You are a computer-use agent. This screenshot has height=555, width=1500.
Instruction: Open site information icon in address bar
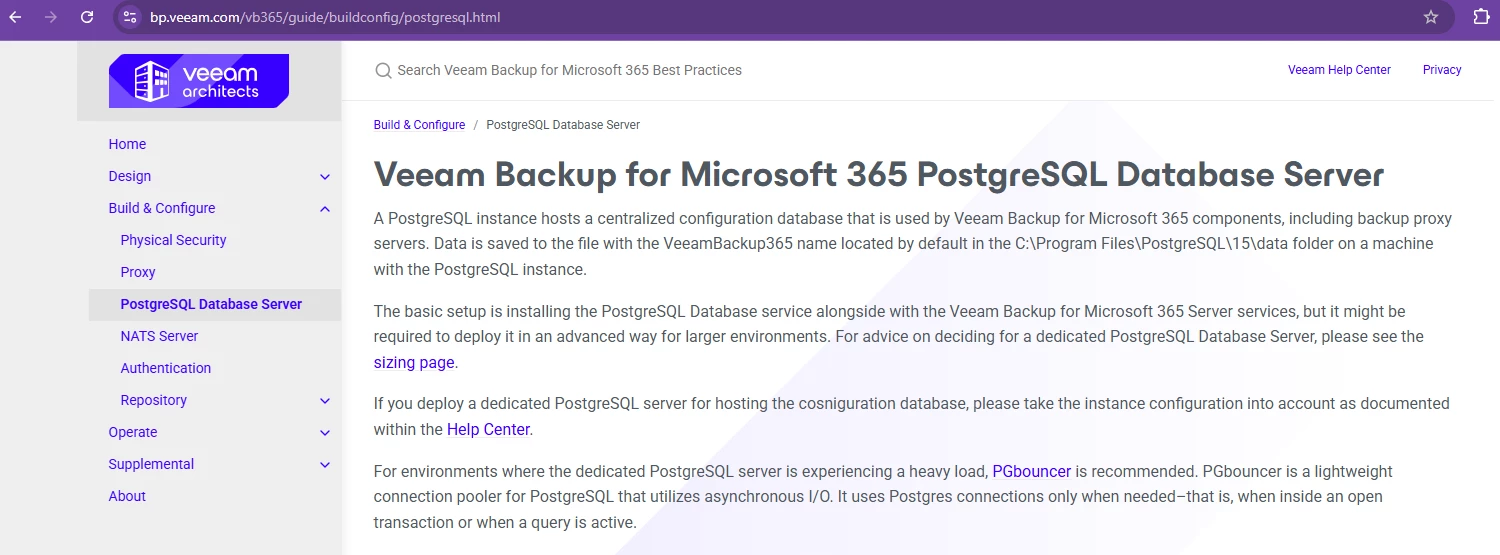click(130, 17)
